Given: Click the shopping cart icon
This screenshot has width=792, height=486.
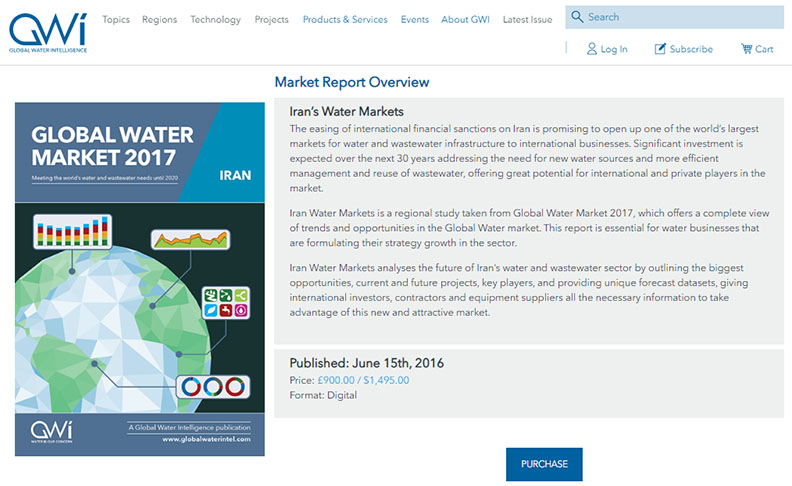Looking at the screenshot, I should click(x=747, y=48).
